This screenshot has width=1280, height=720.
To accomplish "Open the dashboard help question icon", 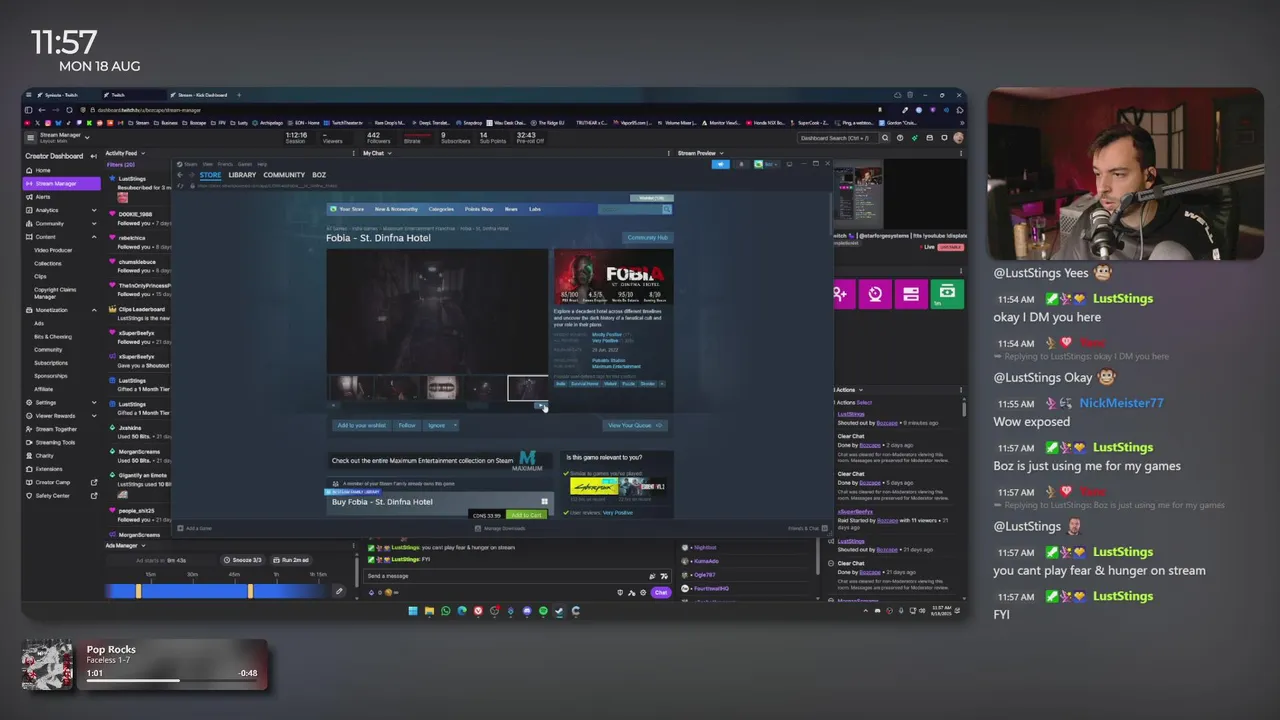I will [x=900, y=138].
